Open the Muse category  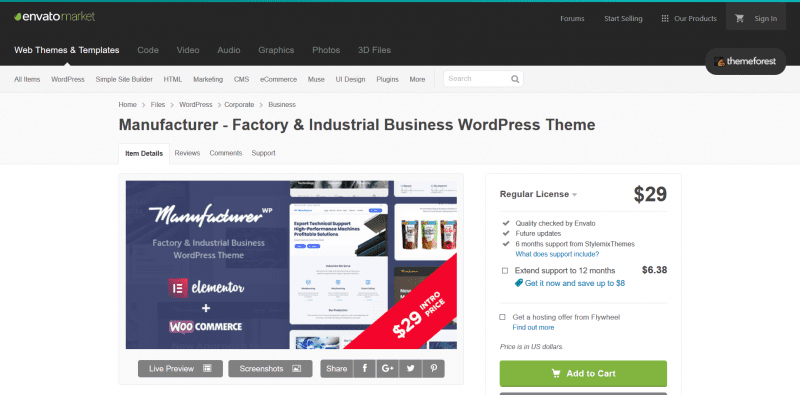[x=316, y=80]
